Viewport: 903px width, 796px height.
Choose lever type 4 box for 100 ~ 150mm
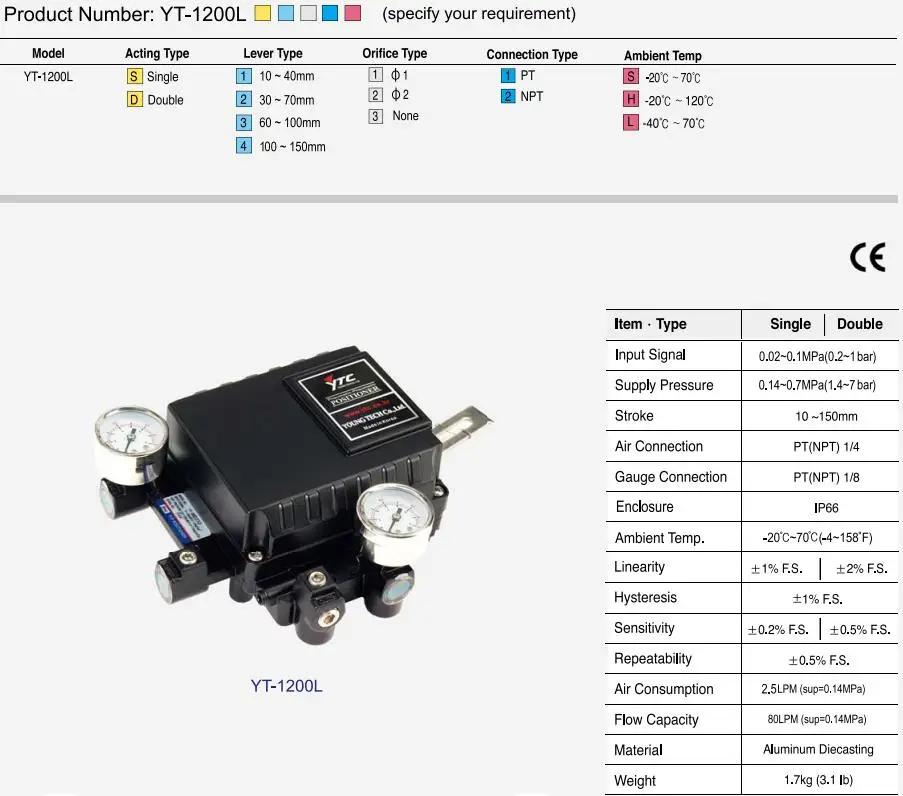pyautogui.click(x=244, y=146)
